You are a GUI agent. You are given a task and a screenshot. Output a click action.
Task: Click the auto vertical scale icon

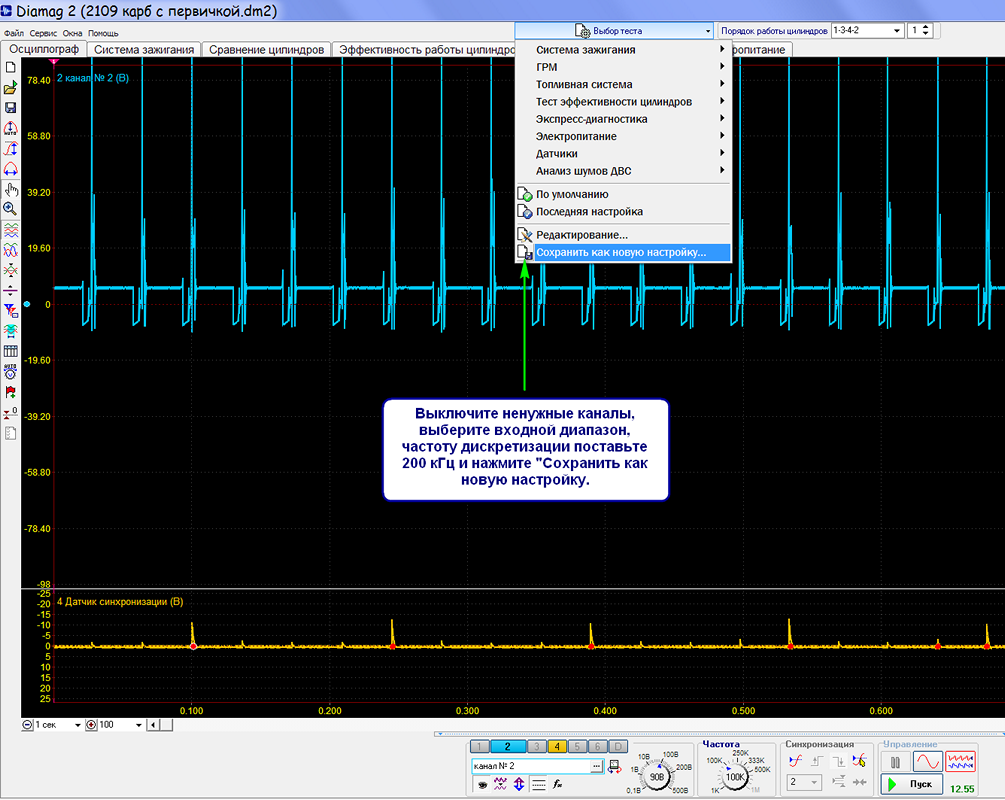(x=10, y=128)
